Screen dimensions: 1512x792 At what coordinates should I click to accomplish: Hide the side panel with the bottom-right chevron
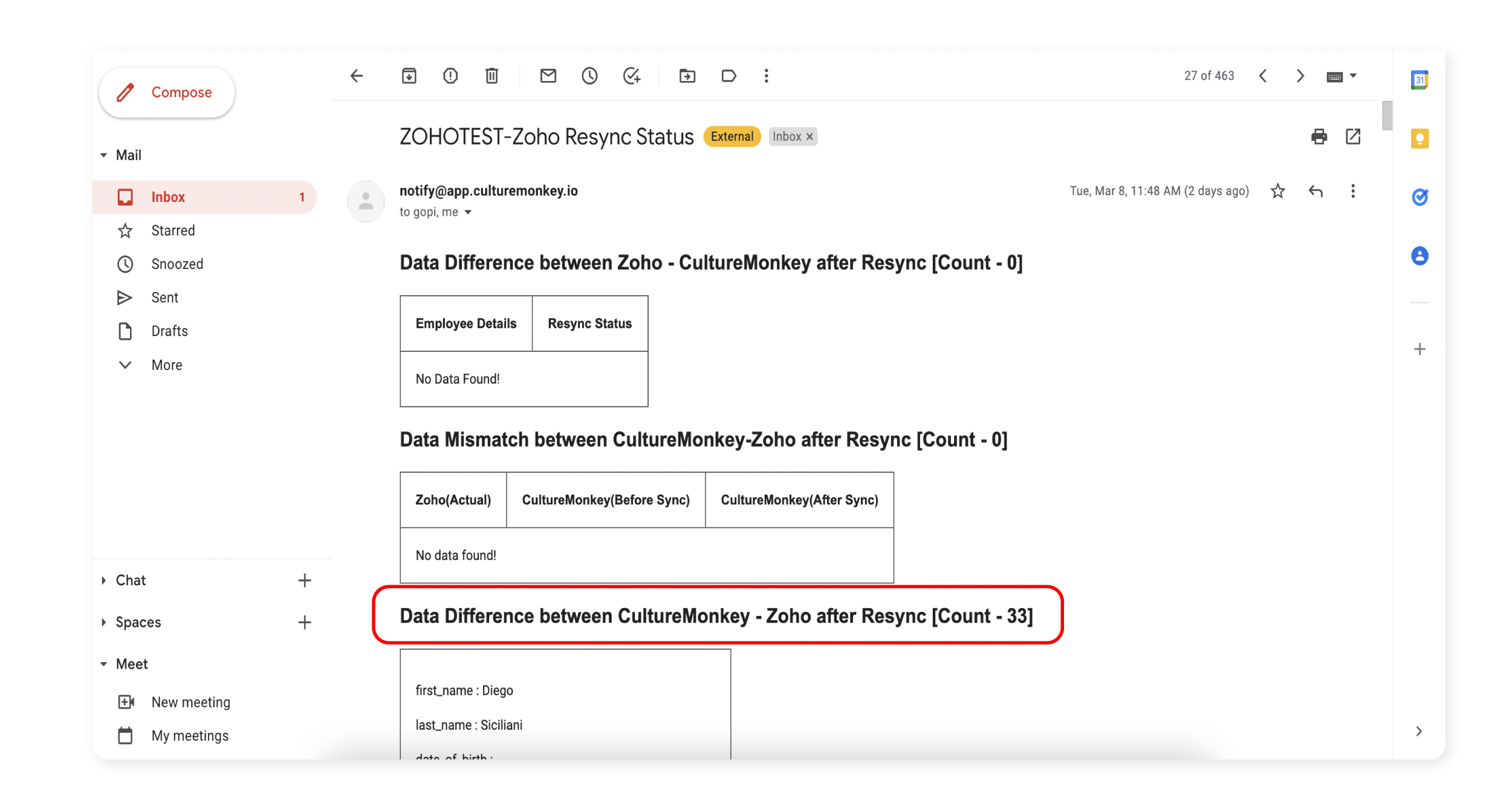pos(1419,731)
